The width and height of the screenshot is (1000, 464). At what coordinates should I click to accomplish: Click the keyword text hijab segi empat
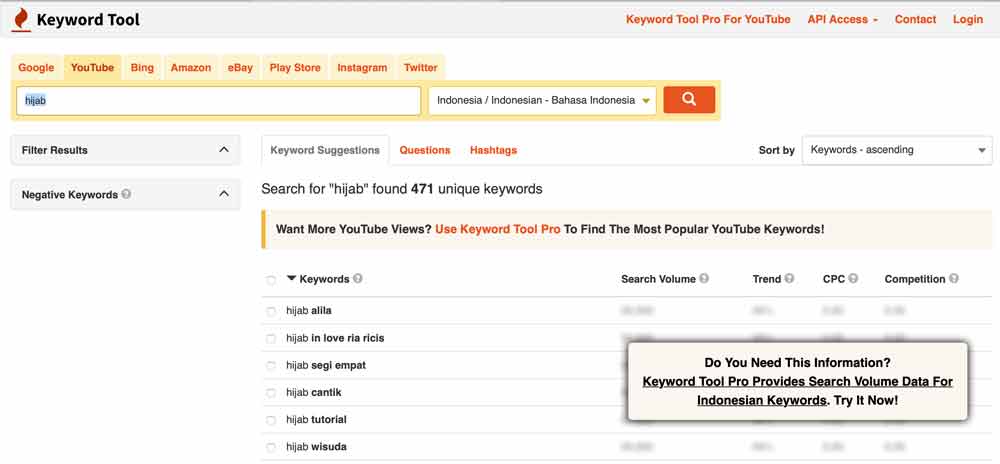[x=326, y=366]
